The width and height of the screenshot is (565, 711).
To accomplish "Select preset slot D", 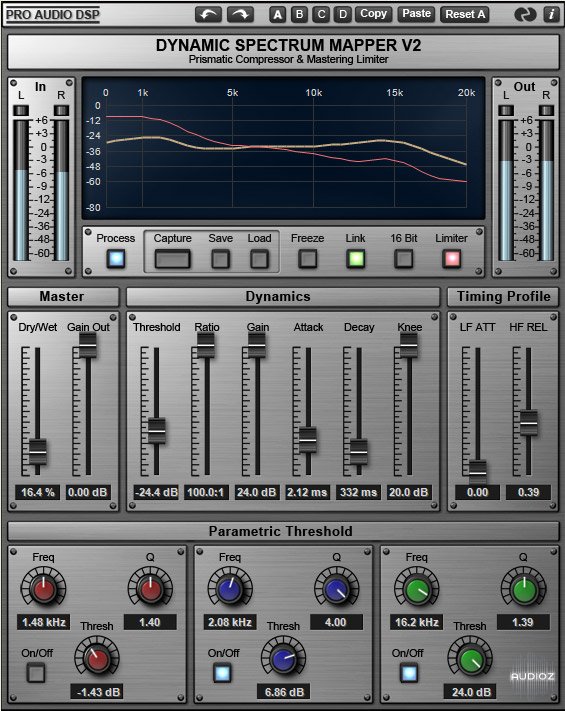I will [x=343, y=15].
